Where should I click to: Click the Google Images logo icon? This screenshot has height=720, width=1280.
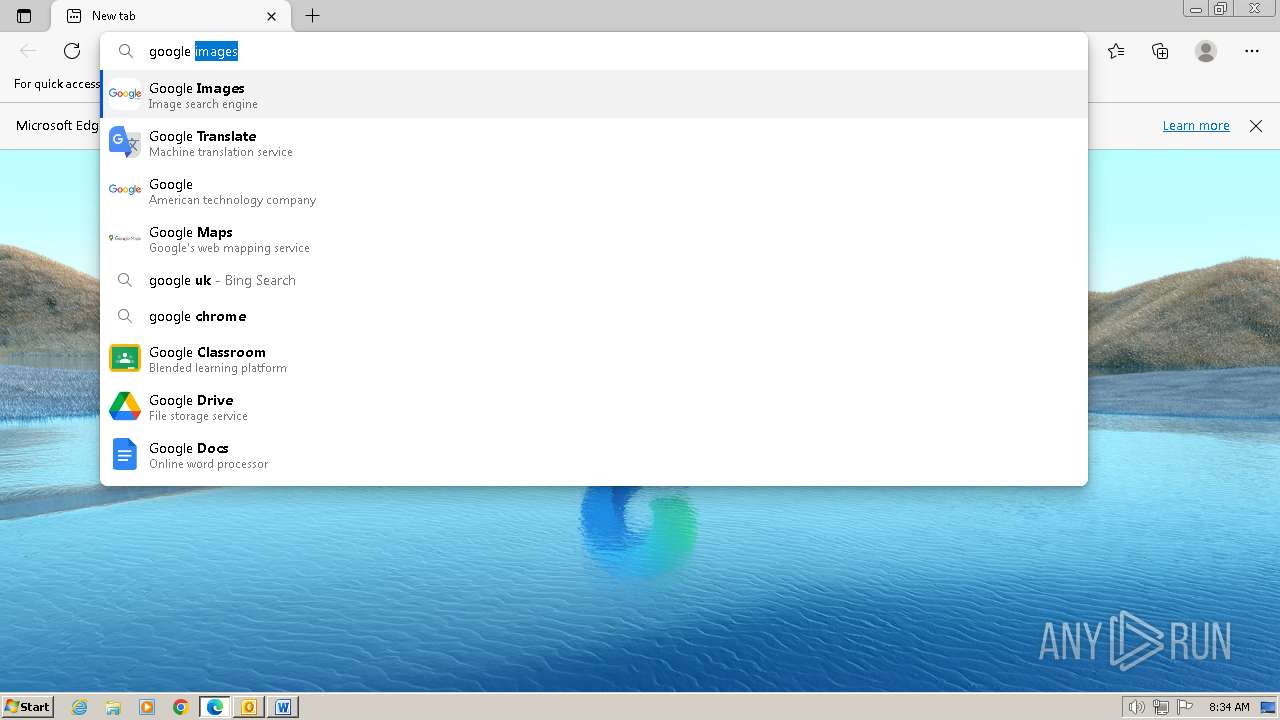coord(125,94)
